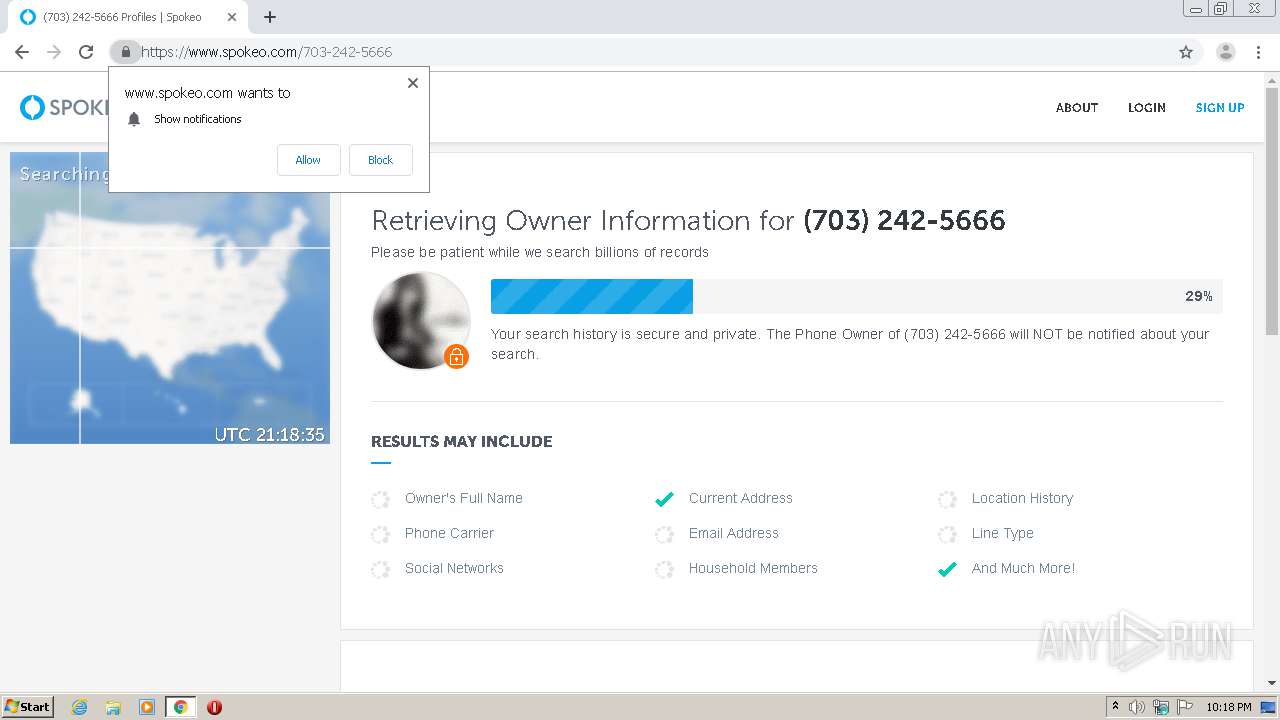Click the scrollbar down arrow

1272,683
